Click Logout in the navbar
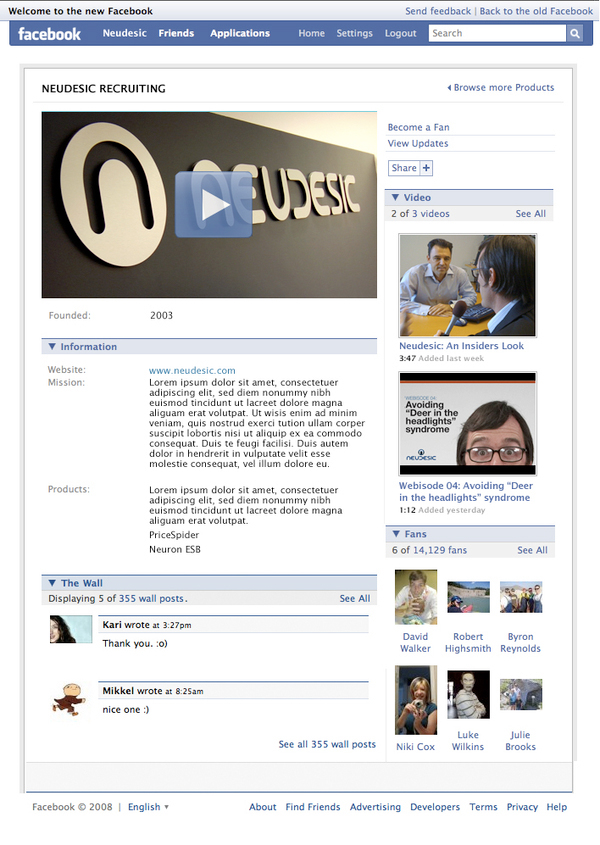600x845 pixels. (401, 33)
